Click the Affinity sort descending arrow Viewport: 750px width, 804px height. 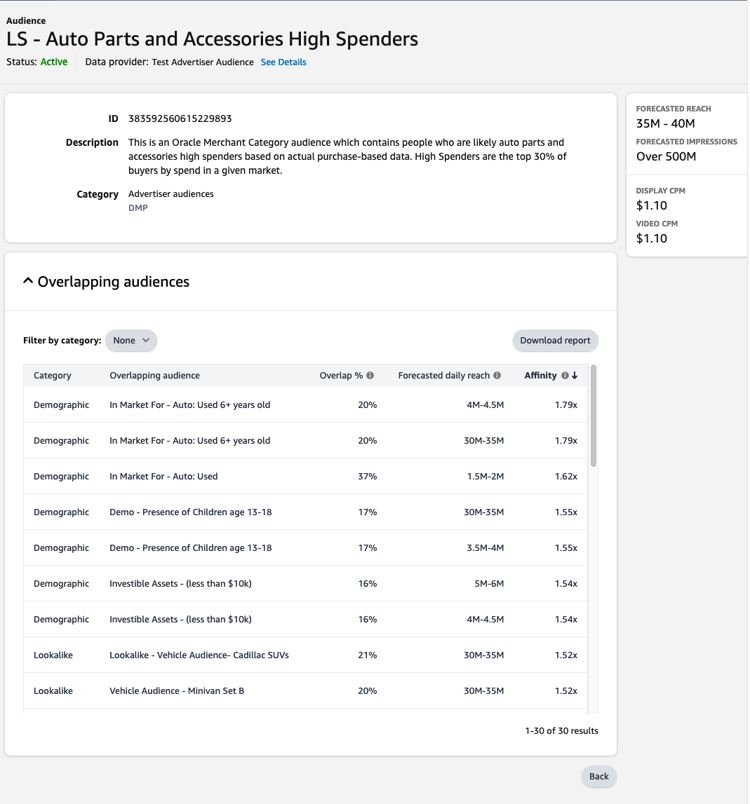pos(575,376)
